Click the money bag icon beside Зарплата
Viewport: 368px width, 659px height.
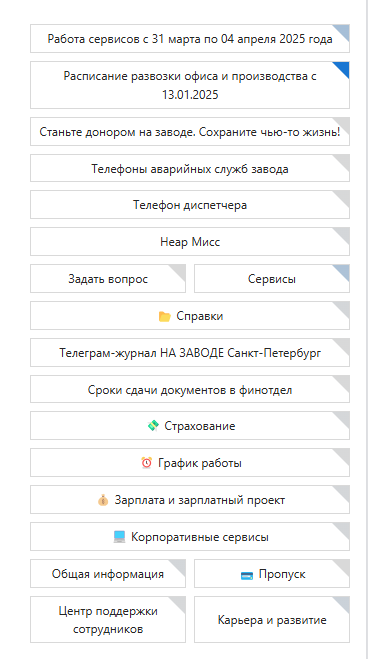[x=103, y=500]
